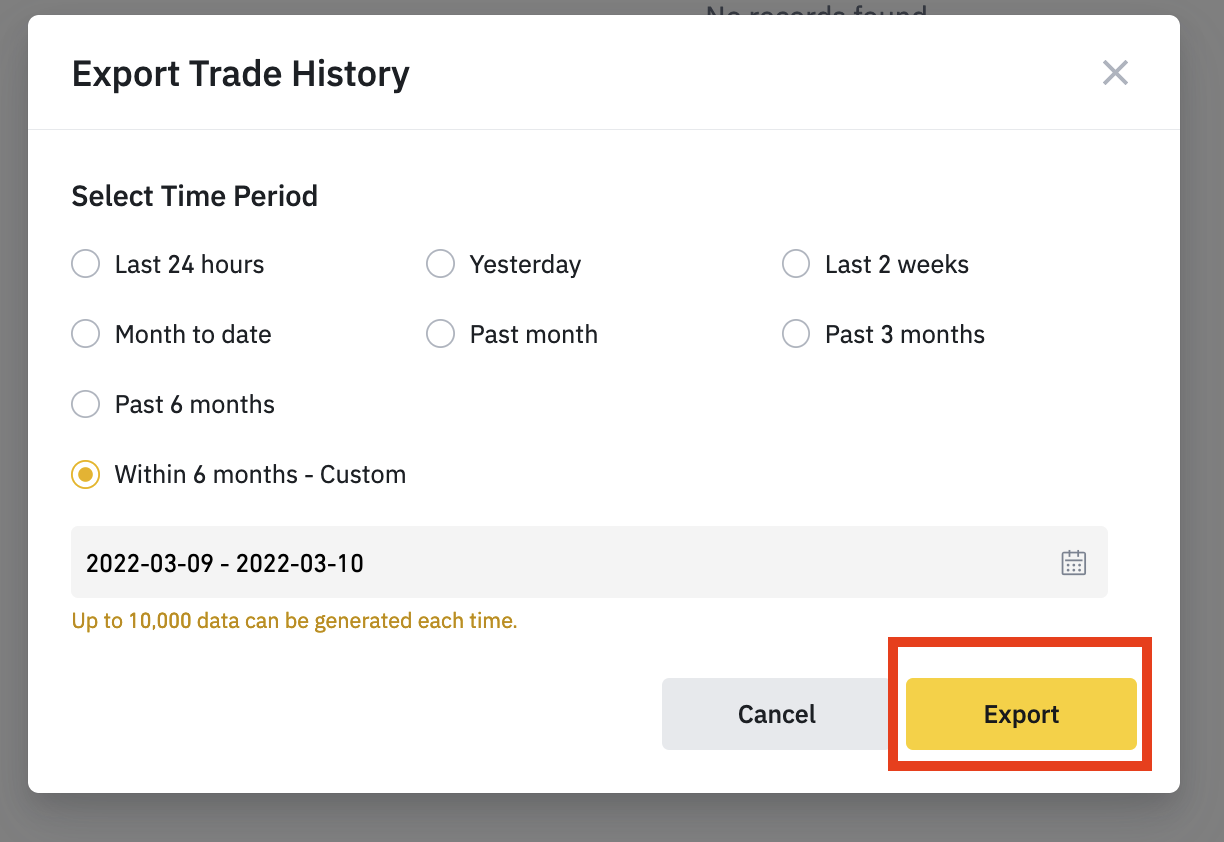This screenshot has height=842, width=1224.
Task: Close the Export Trade History dialog
Action: click(1115, 72)
